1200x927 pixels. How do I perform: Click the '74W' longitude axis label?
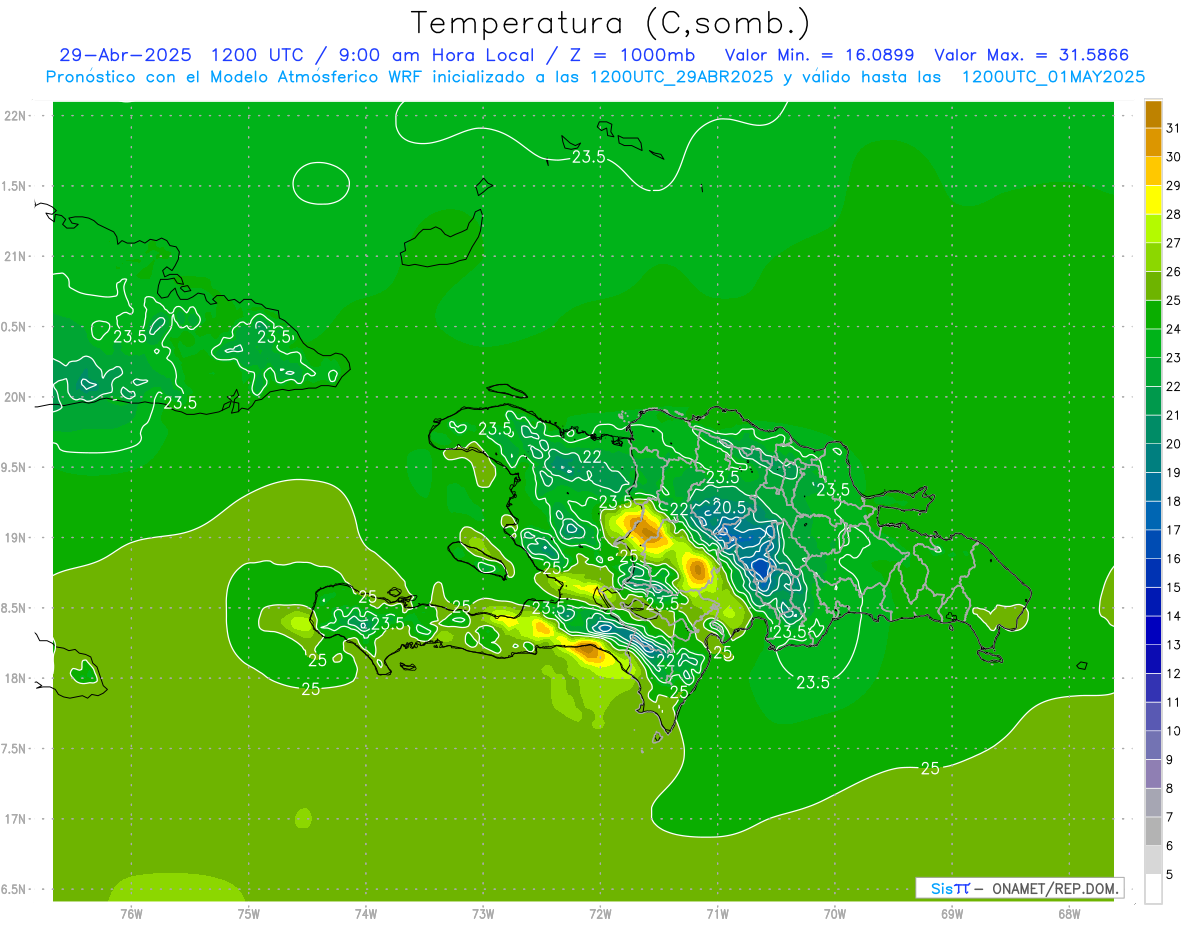[x=366, y=914]
